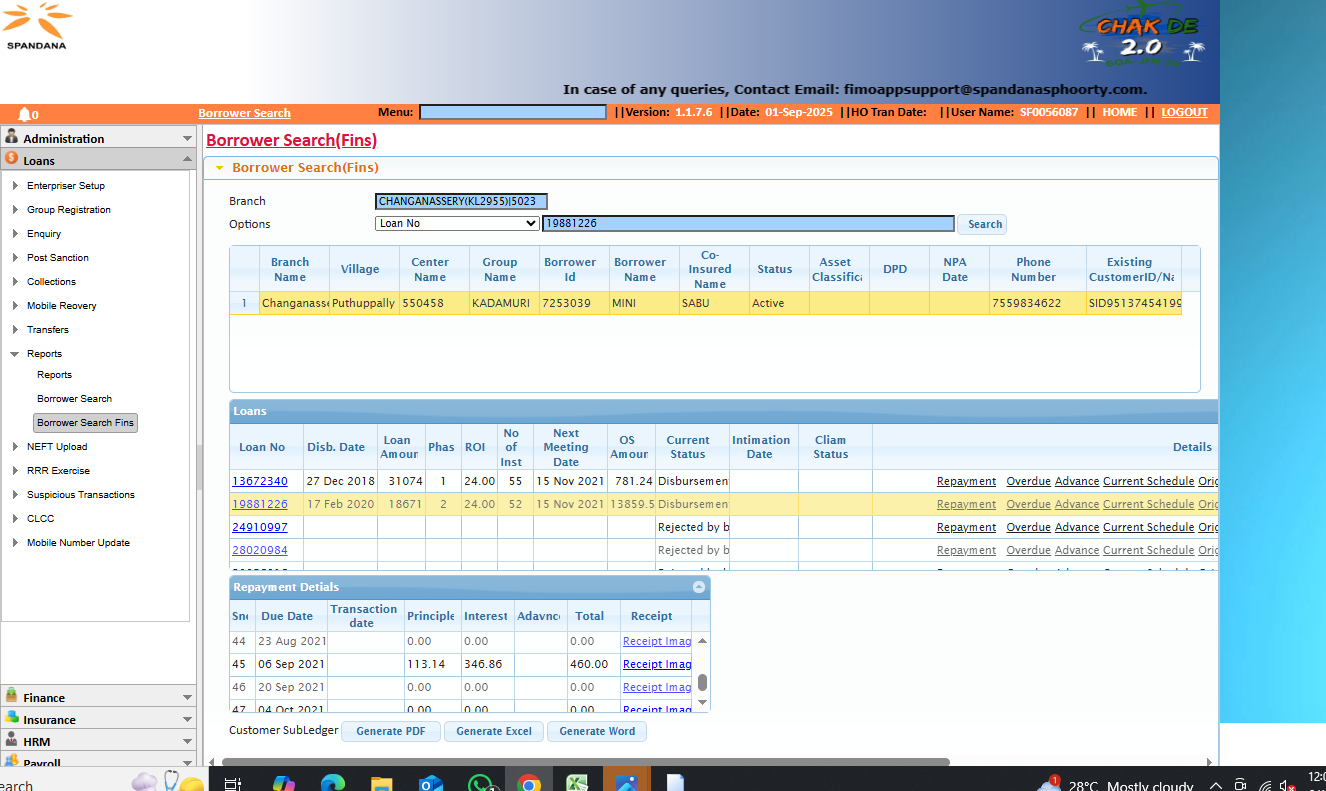This screenshot has width=1326, height=791.
Task: Click the LOGOUT link
Action: coord(1184,113)
